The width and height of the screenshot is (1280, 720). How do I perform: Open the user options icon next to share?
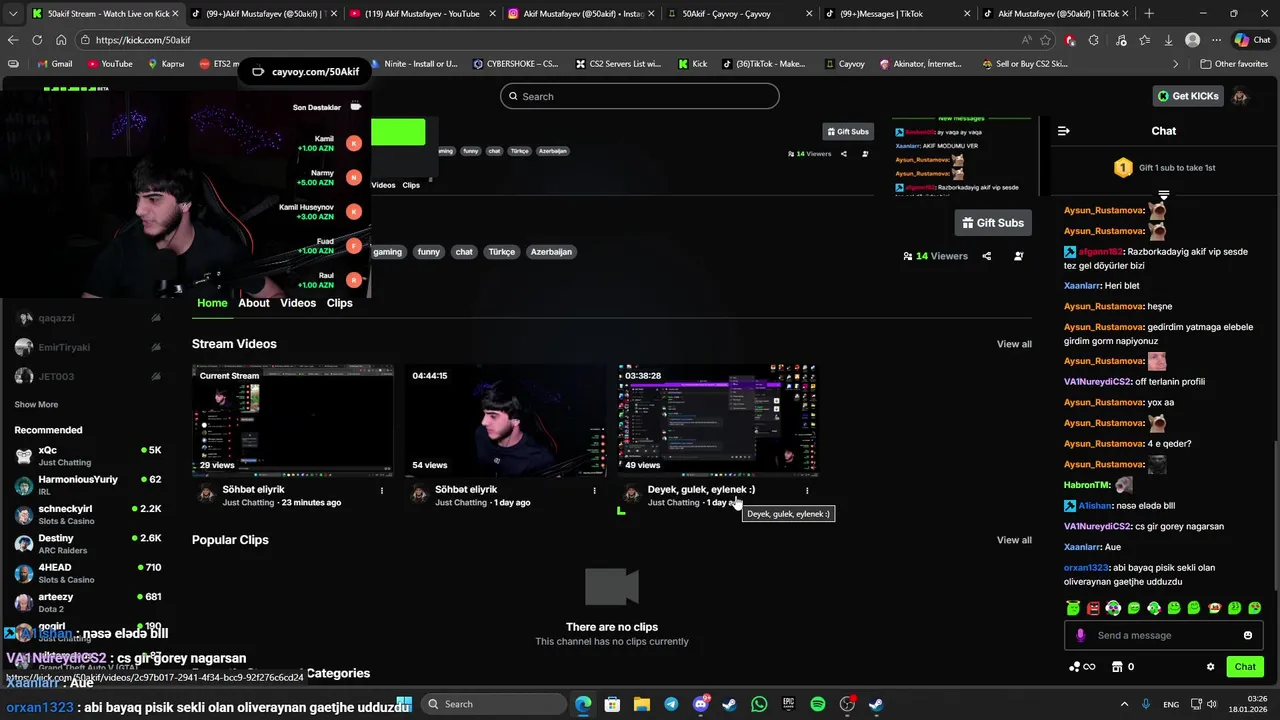click(1018, 256)
